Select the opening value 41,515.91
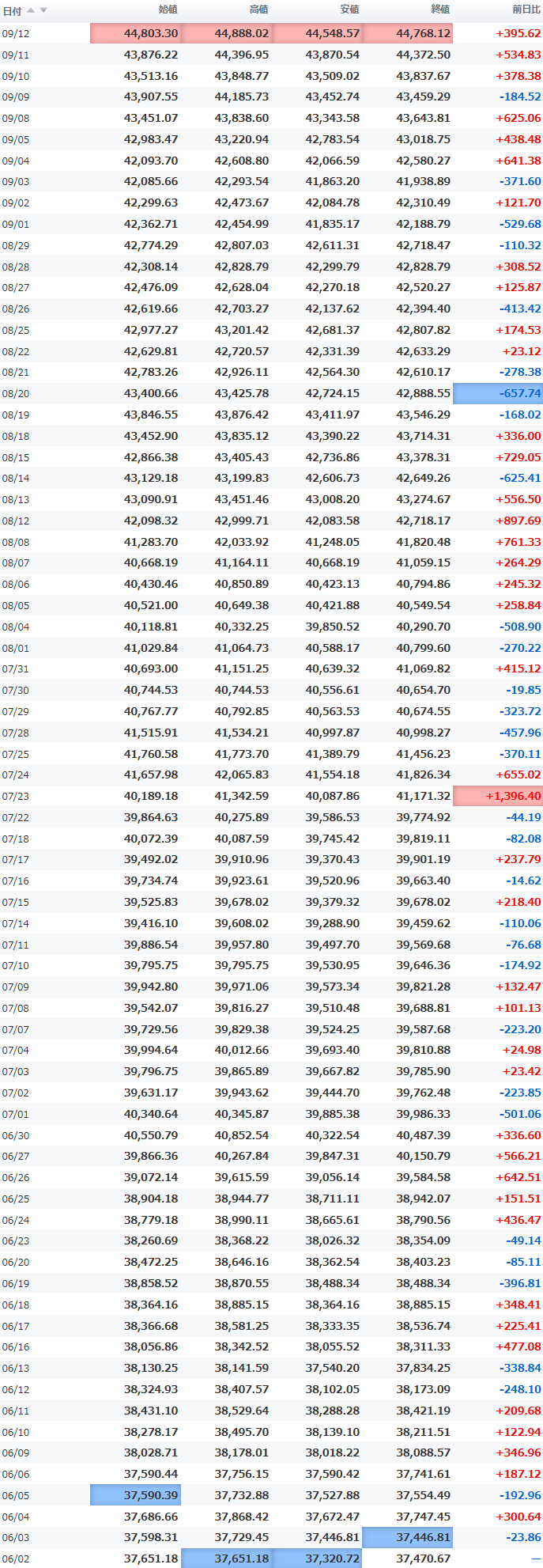This screenshot has height=1568, width=543. click(151, 733)
